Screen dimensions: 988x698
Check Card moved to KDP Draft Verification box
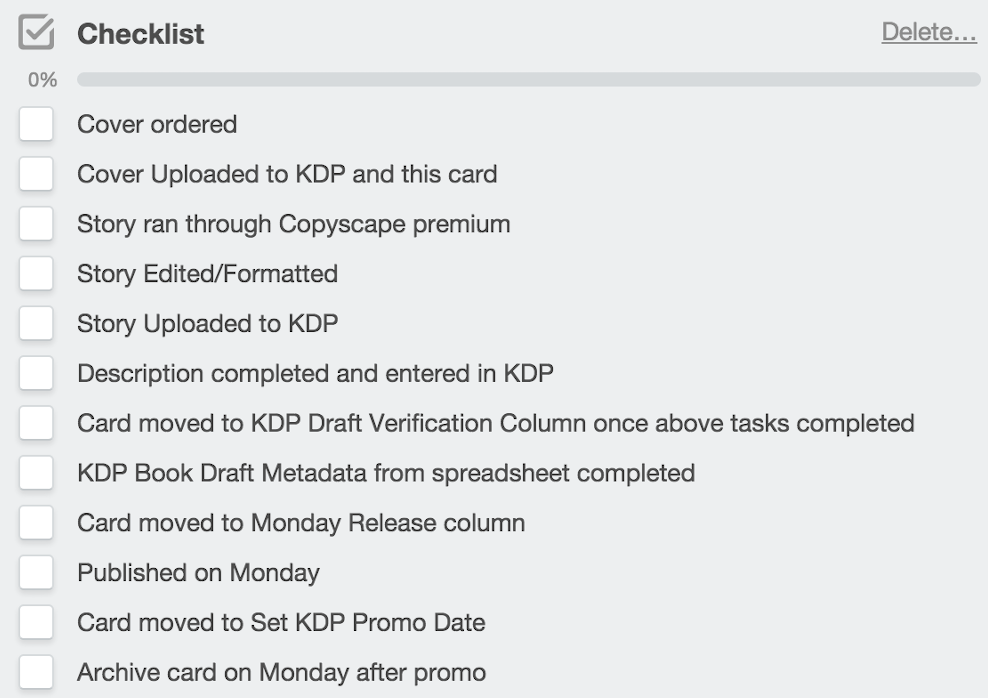[36, 423]
